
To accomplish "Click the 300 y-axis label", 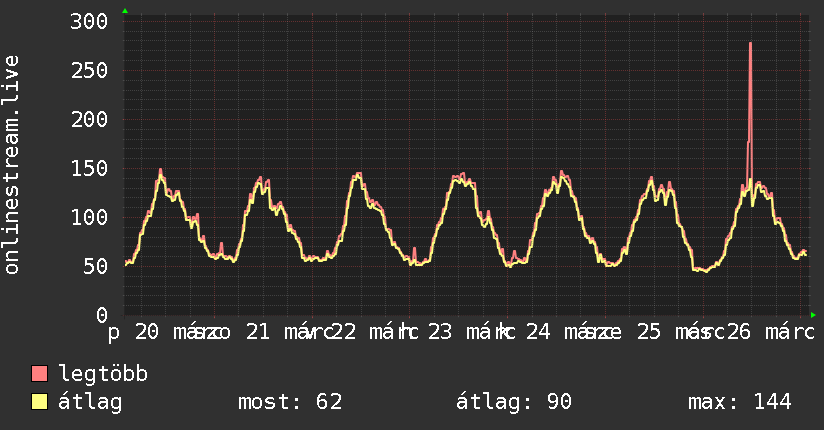I will click(x=89, y=22).
